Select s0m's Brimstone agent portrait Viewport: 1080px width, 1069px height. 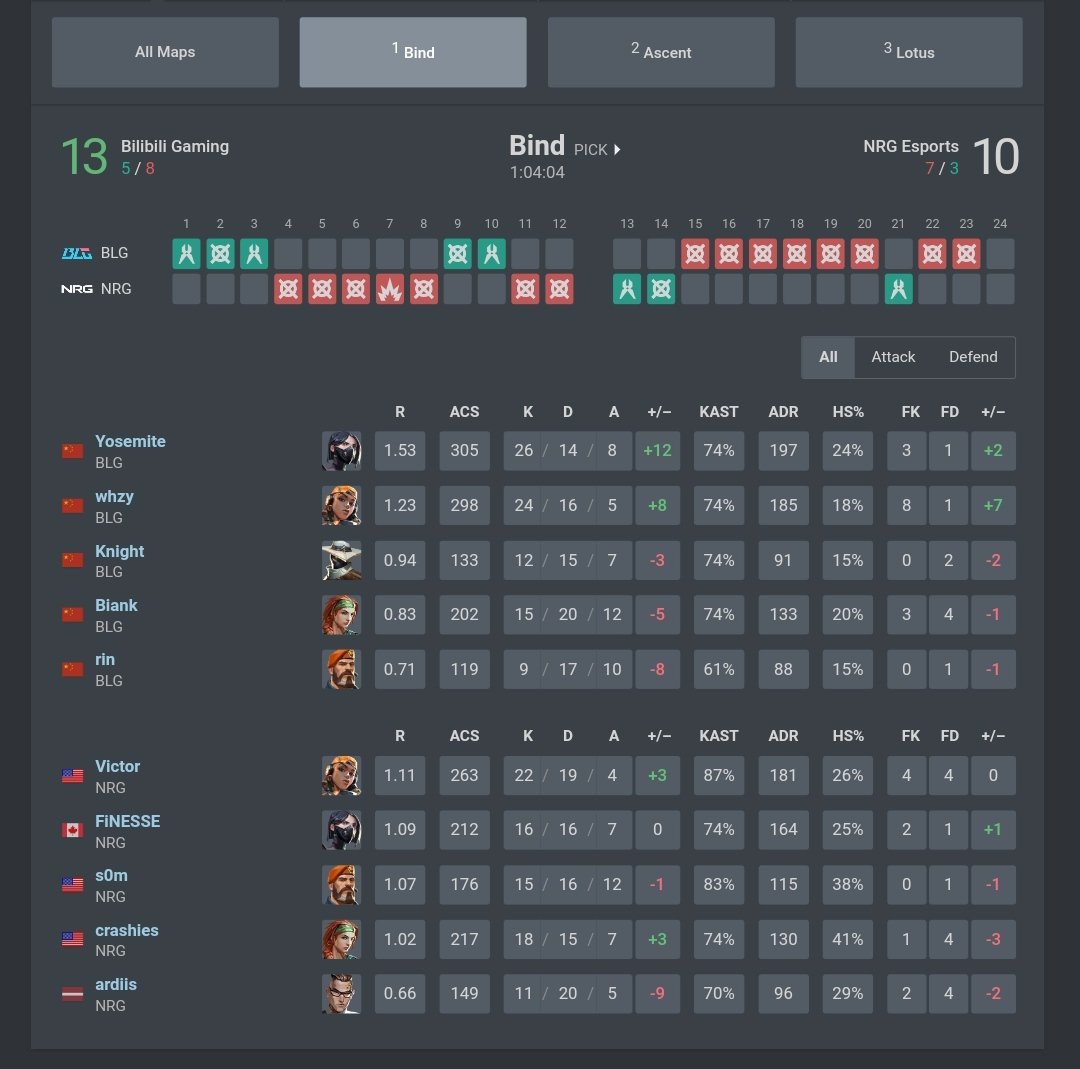[341, 884]
